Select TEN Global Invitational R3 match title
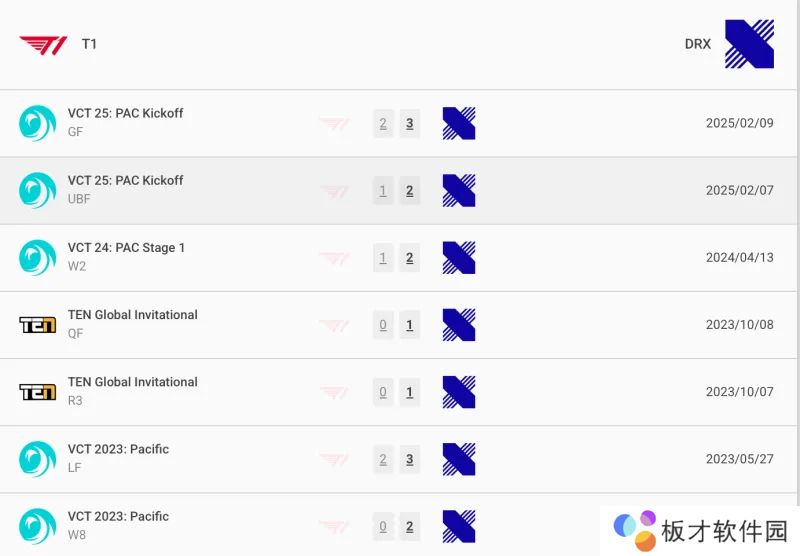The height and width of the screenshot is (556, 800). click(132, 381)
